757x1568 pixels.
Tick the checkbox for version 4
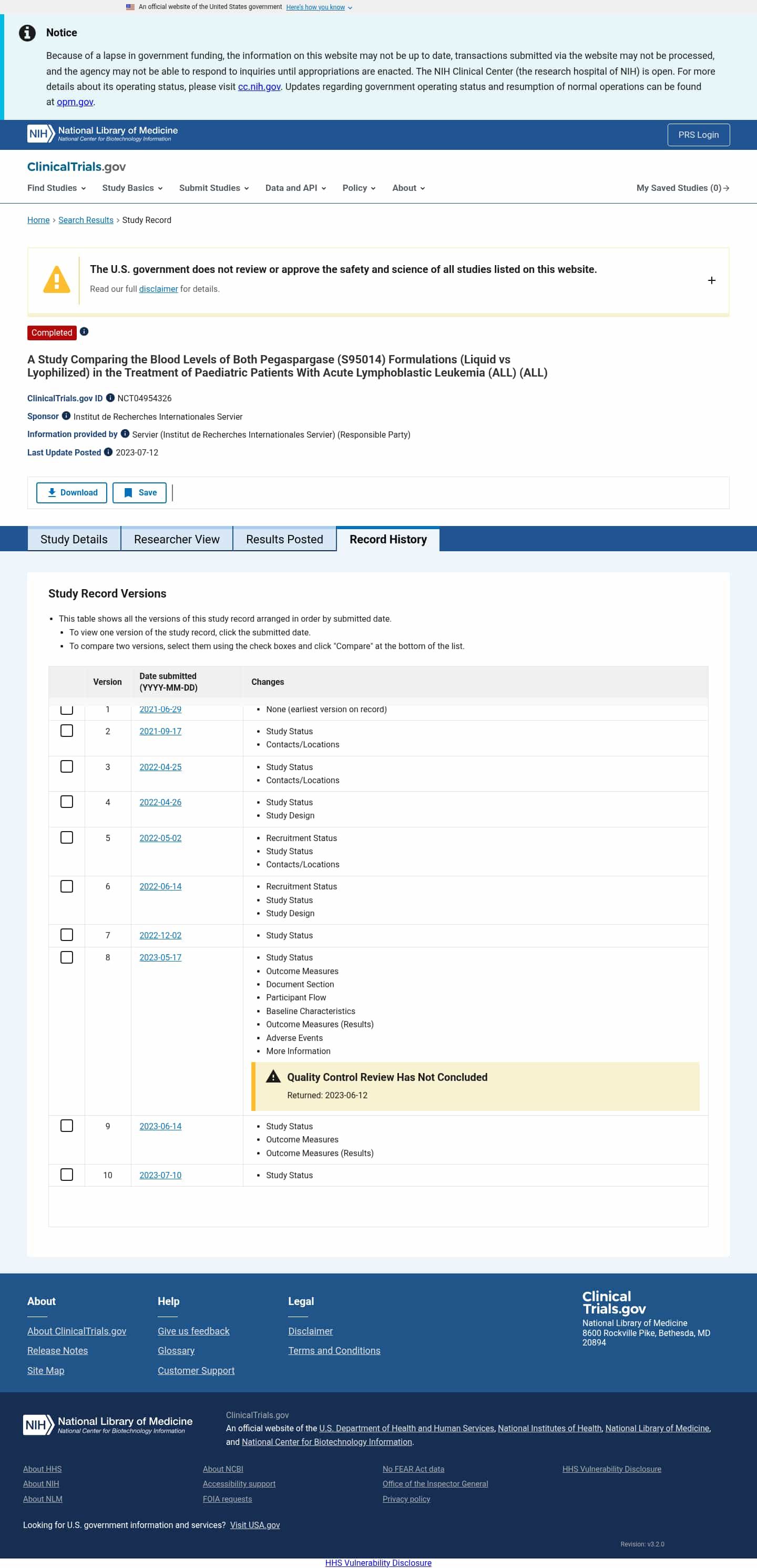click(x=67, y=802)
